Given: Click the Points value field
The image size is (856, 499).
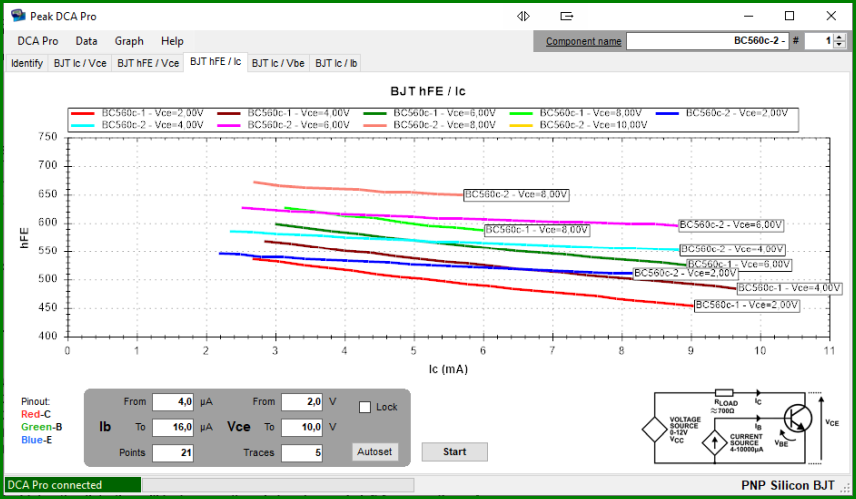Looking at the screenshot, I should pyautogui.click(x=173, y=453).
